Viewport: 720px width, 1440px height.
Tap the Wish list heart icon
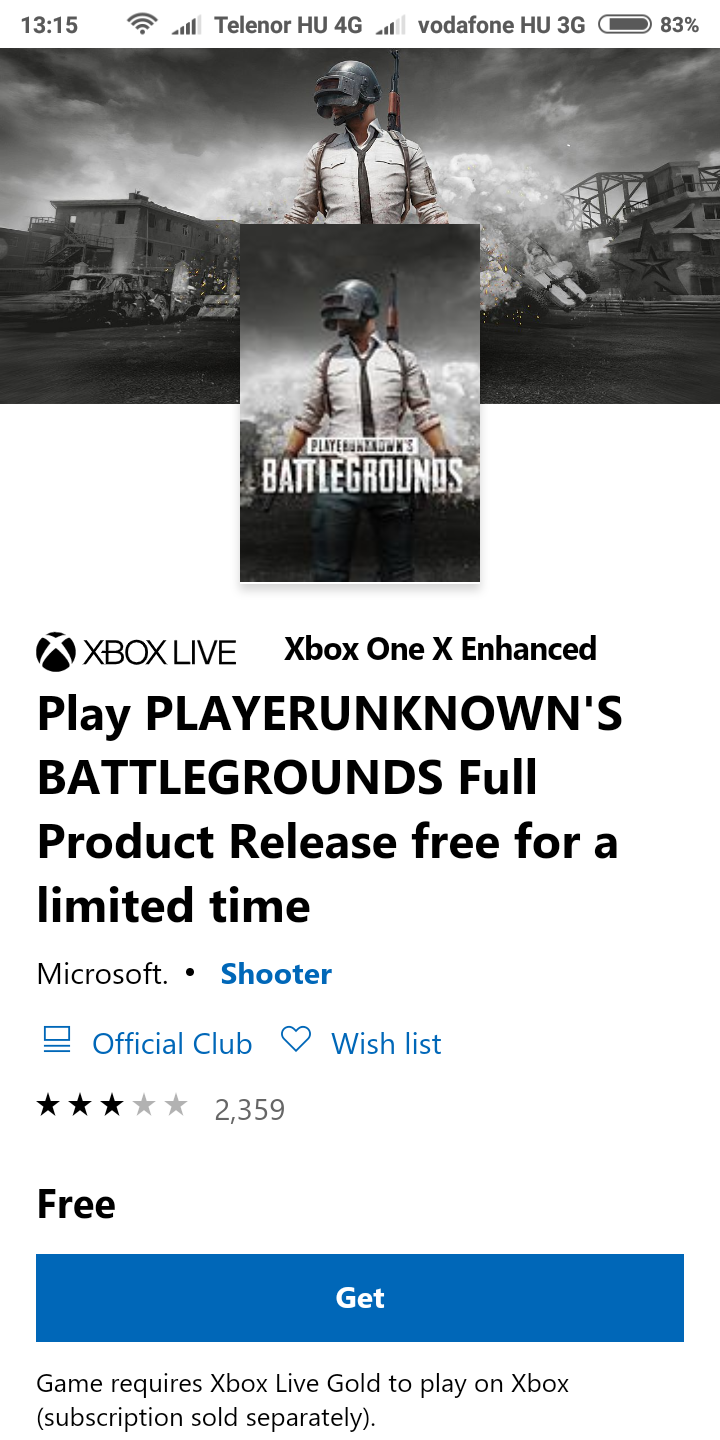pyautogui.click(x=296, y=1040)
